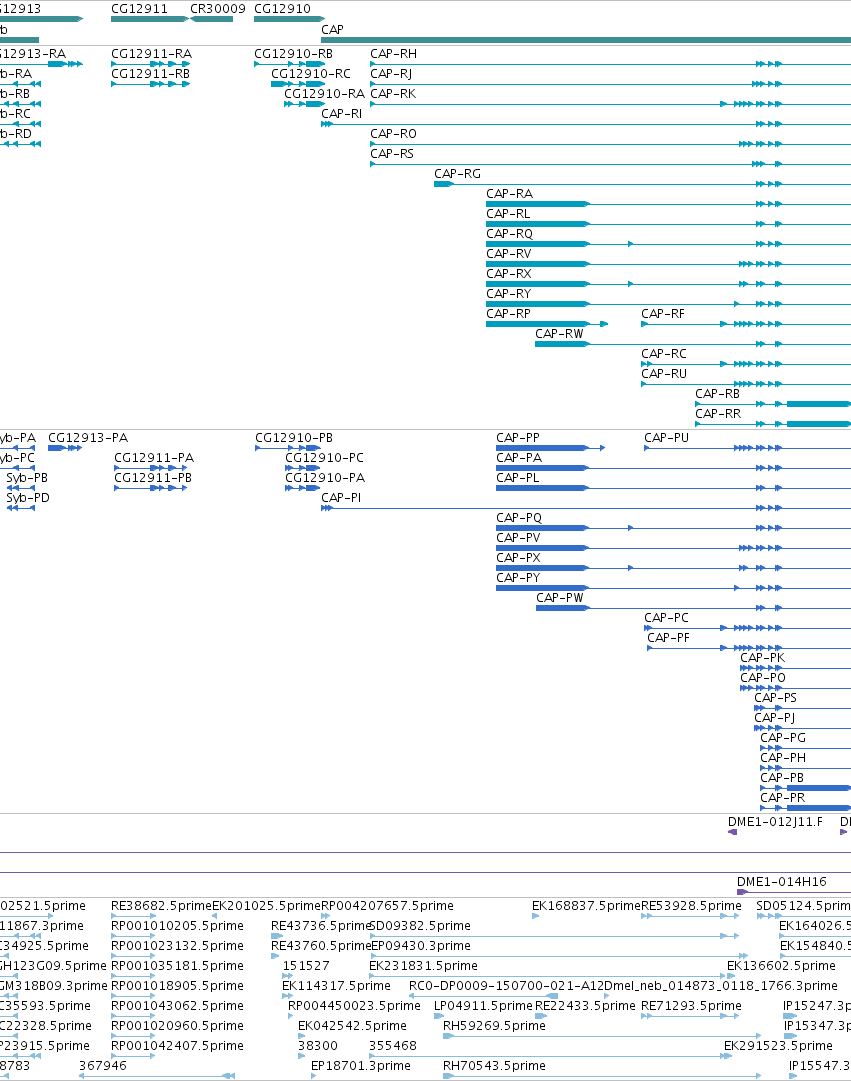Select EST LP04911.5prime
Viewport: 851px width, 1081px height.
tap(483, 1006)
